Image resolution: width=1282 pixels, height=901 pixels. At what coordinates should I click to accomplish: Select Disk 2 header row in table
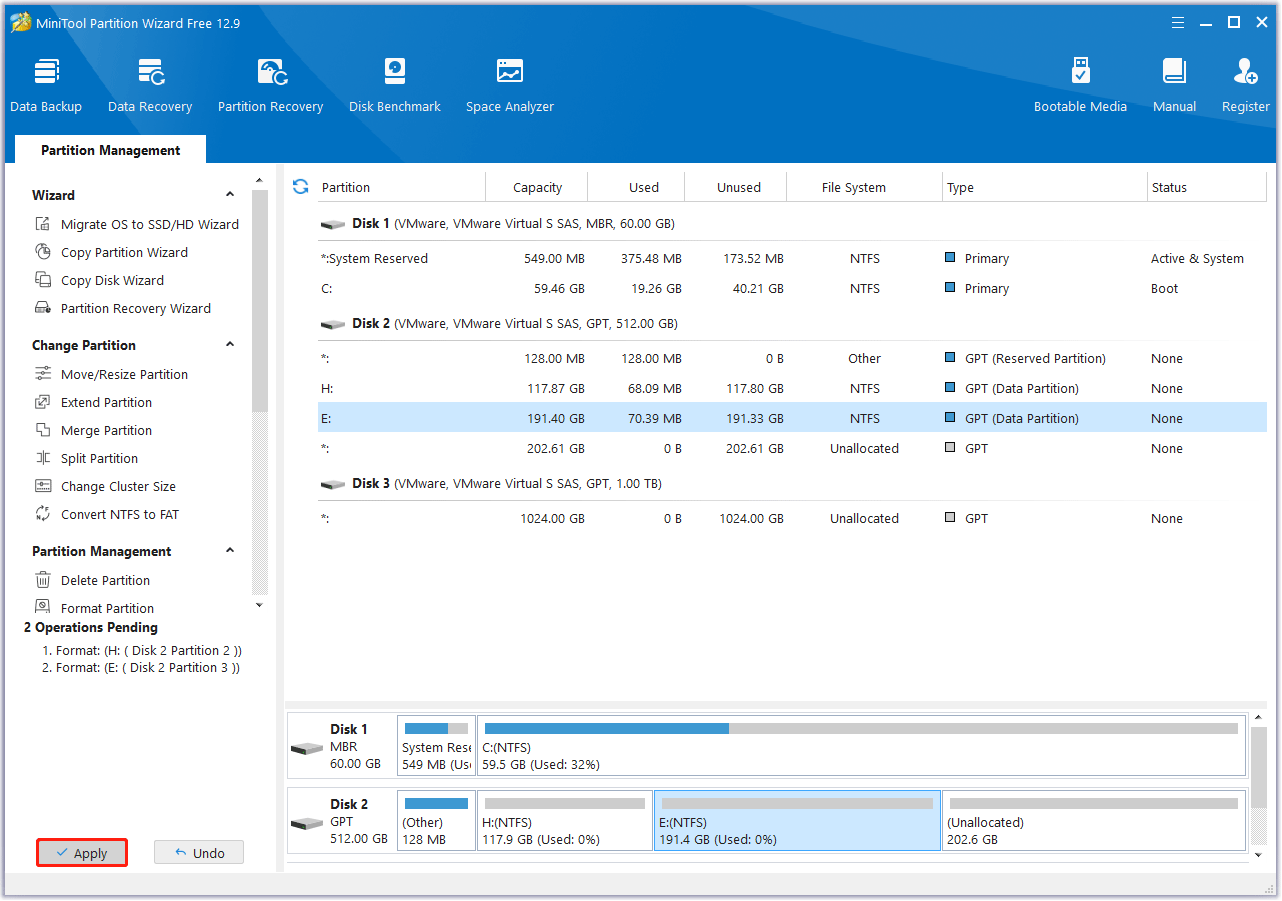[792, 323]
